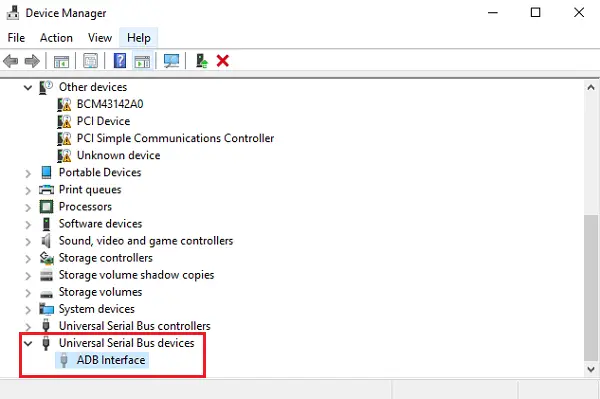600x399 pixels.
Task: Select the Portable Devices label
Action: pyautogui.click(x=100, y=173)
